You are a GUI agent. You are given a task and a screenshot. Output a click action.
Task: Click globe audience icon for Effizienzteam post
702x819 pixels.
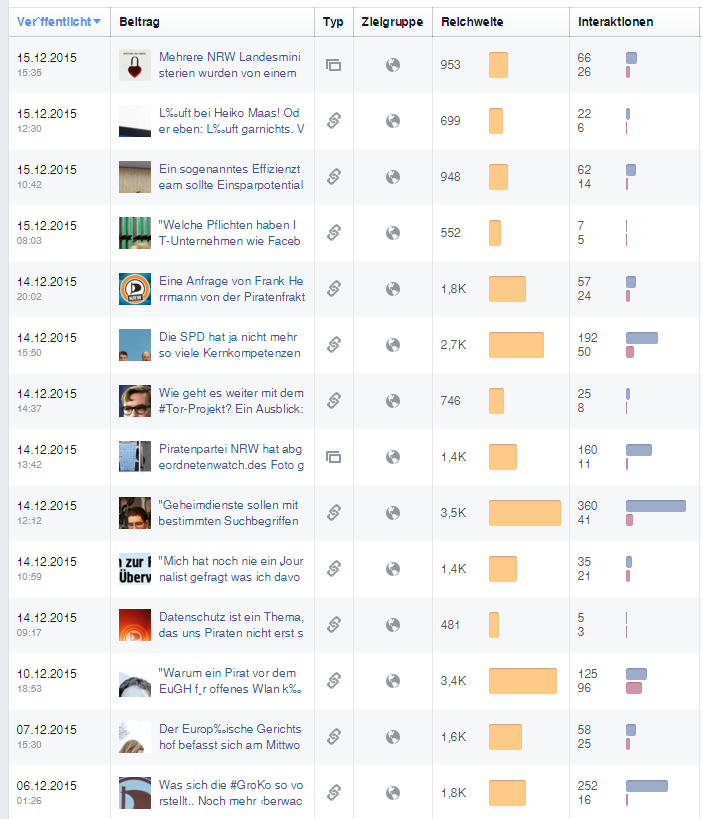(393, 177)
